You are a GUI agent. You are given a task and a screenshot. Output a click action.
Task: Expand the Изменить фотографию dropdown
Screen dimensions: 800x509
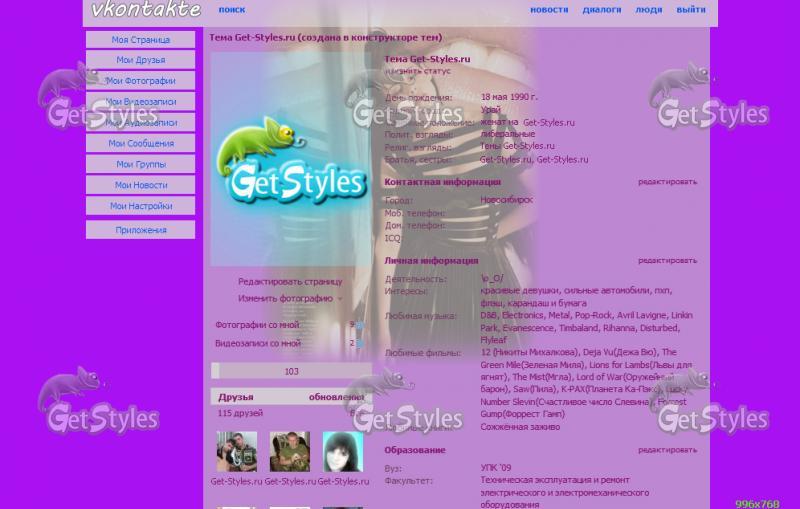click(x=339, y=298)
